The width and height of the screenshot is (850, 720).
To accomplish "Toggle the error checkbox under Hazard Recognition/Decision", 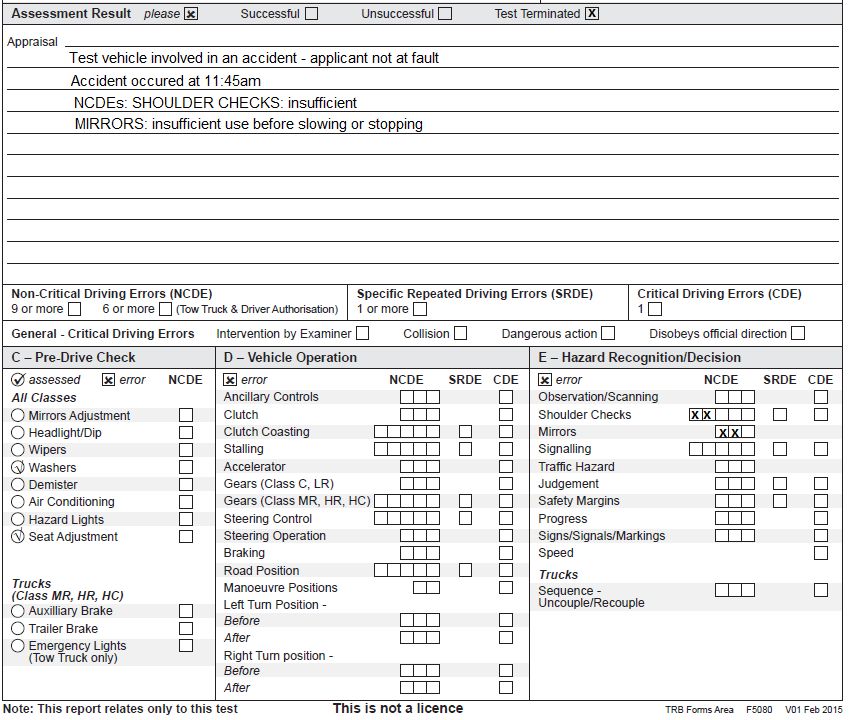I will 545,380.
